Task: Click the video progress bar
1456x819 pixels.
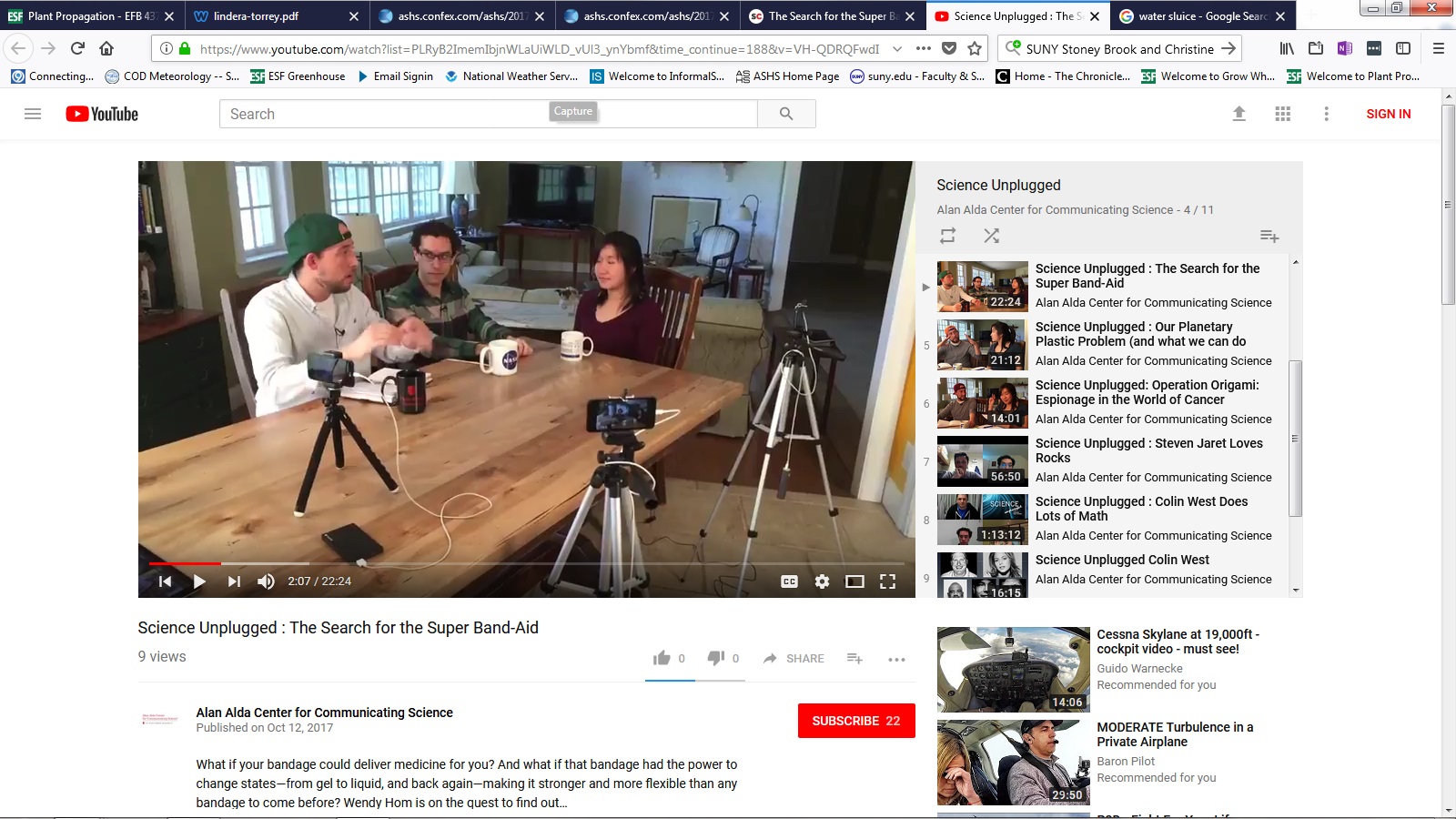Action: 526,563
